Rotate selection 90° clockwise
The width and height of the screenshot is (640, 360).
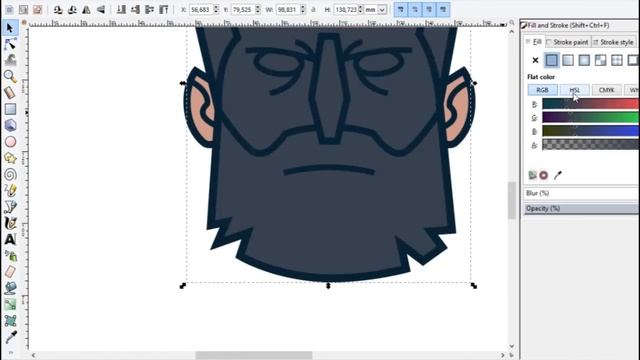point(72,9)
